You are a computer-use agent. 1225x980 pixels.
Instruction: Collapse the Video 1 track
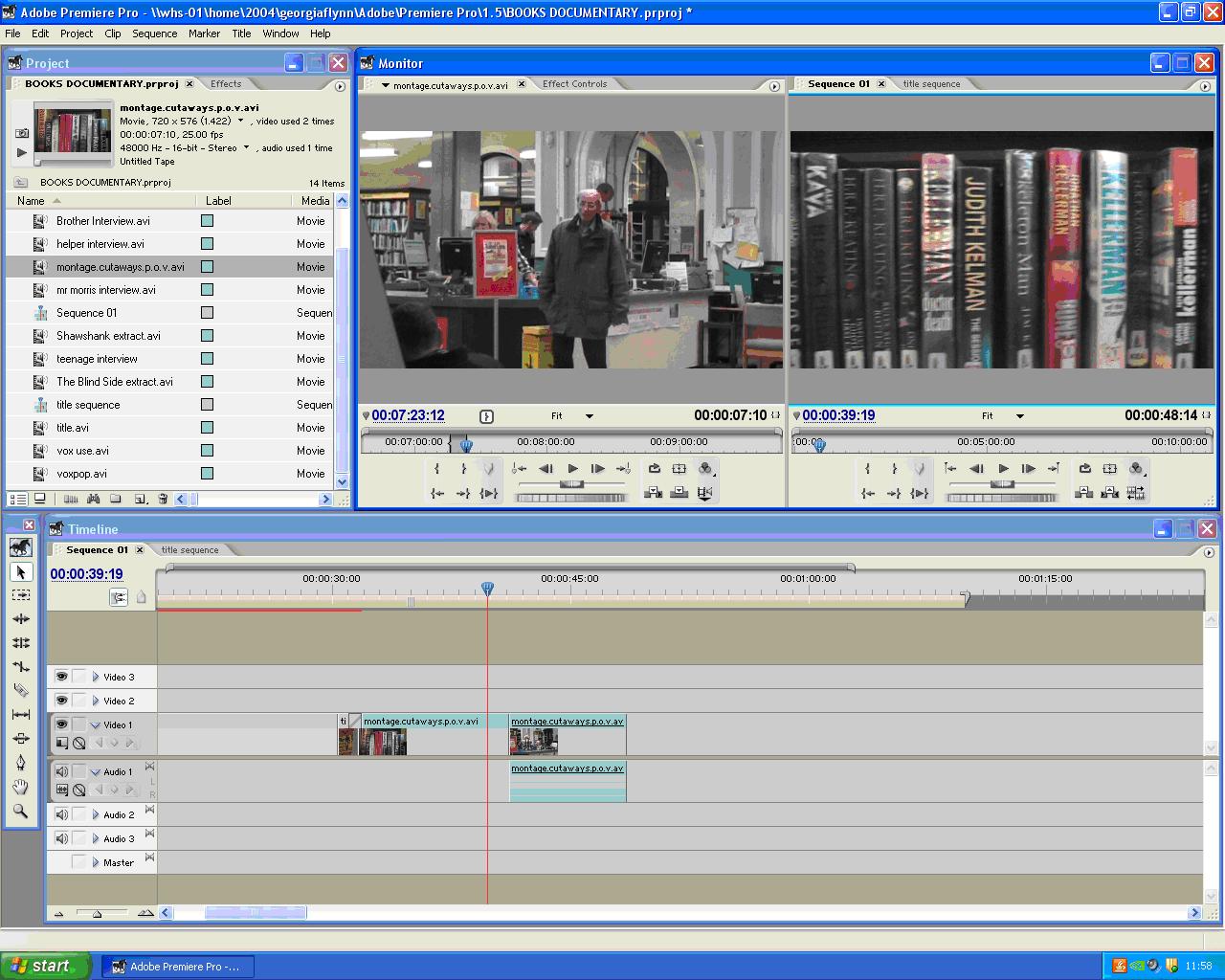click(x=96, y=724)
